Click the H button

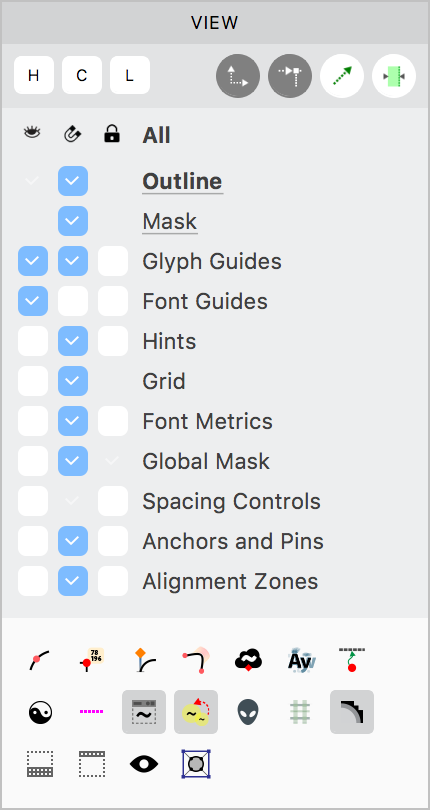(x=34, y=75)
